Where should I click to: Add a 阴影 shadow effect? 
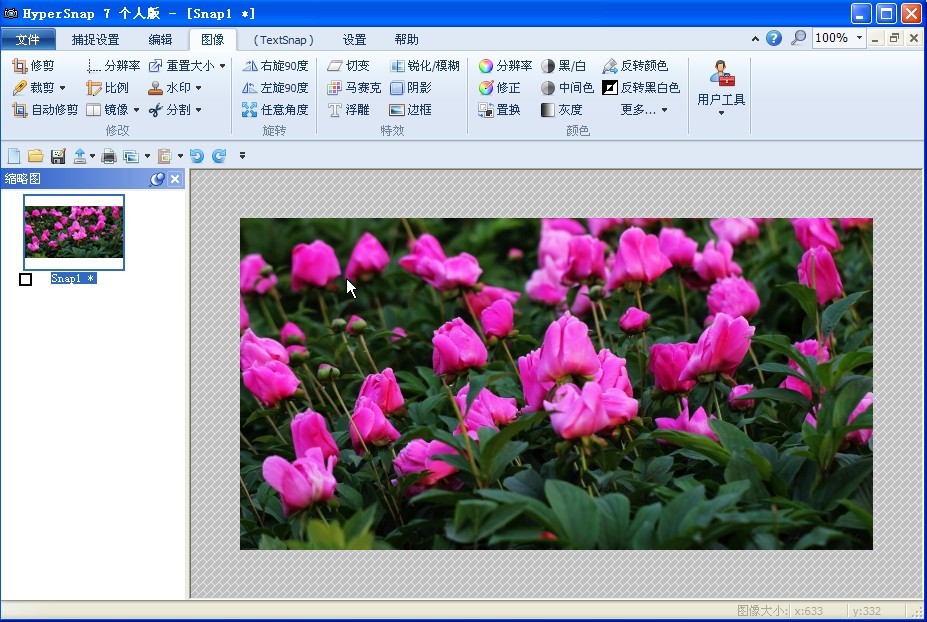(411, 88)
